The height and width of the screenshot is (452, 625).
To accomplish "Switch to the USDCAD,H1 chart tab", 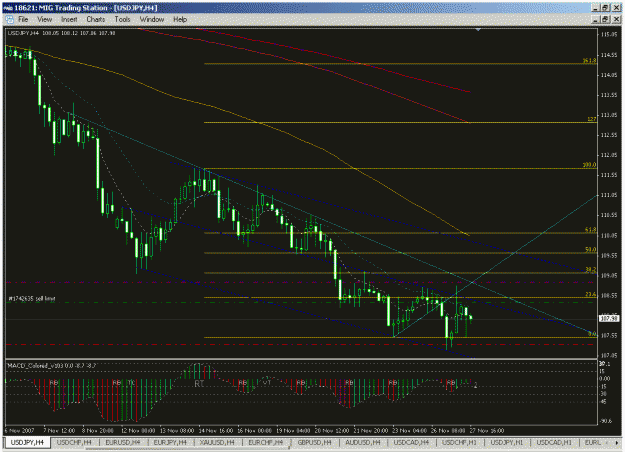I will 554,442.
